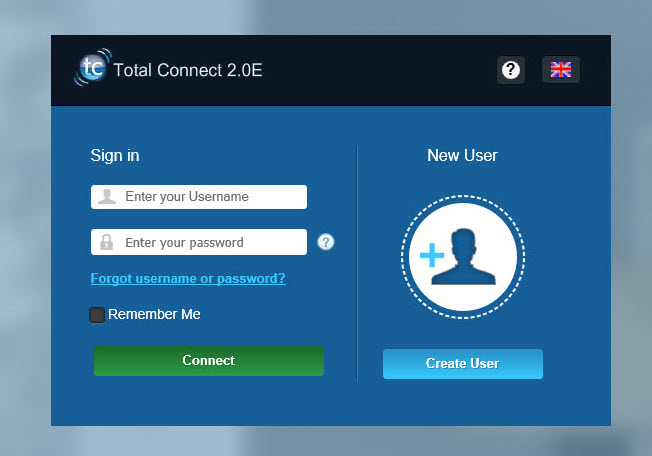The width and height of the screenshot is (652, 456).
Task: Click the user silhouette icon in the Username field
Action: pos(105,197)
